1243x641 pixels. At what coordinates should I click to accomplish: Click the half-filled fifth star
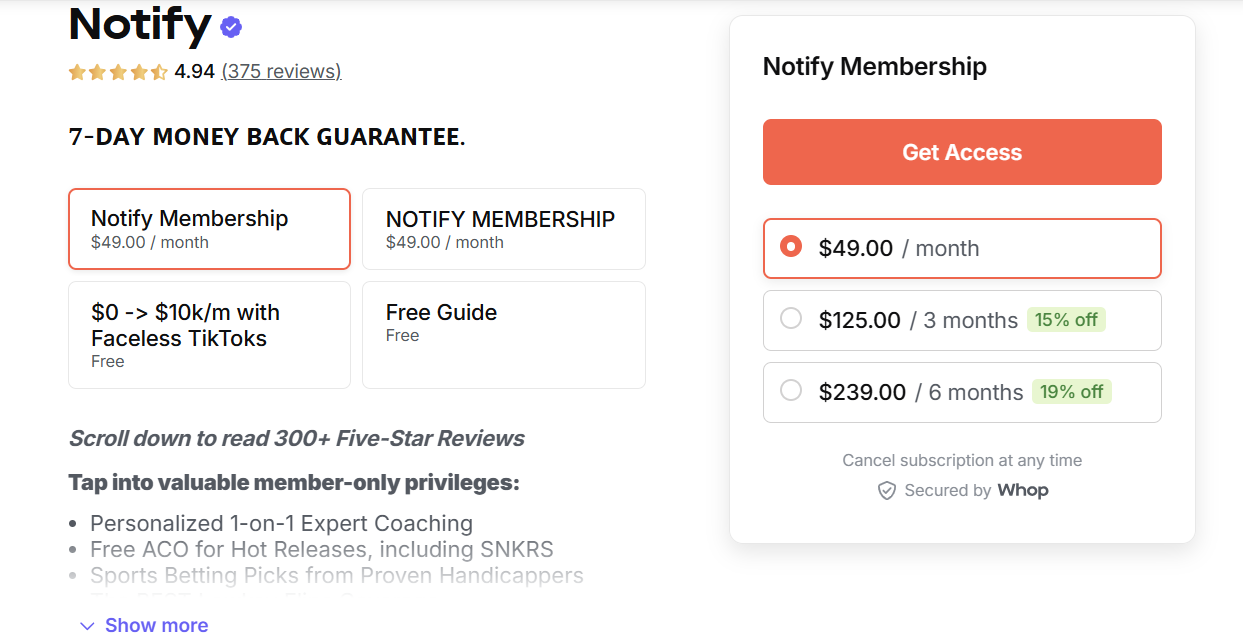point(157,71)
